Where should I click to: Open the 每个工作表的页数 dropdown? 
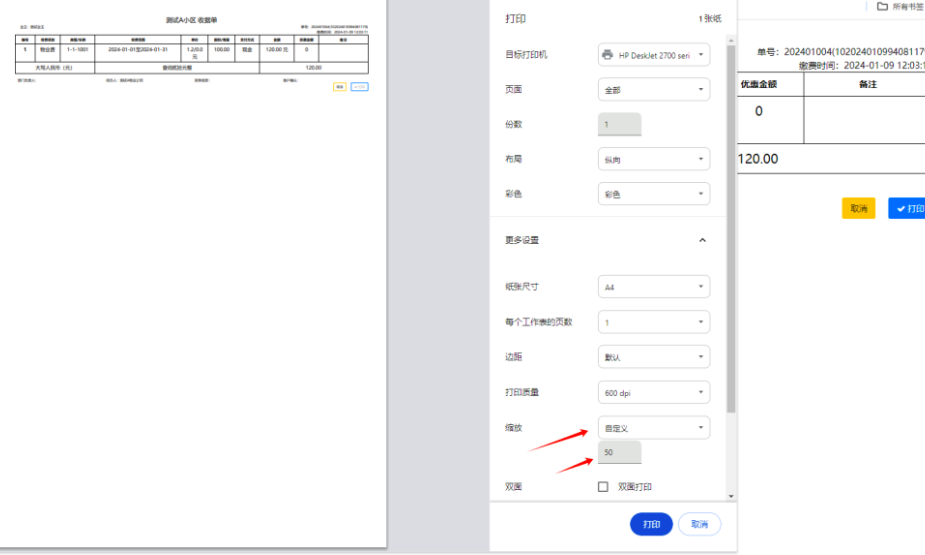tap(654, 323)
